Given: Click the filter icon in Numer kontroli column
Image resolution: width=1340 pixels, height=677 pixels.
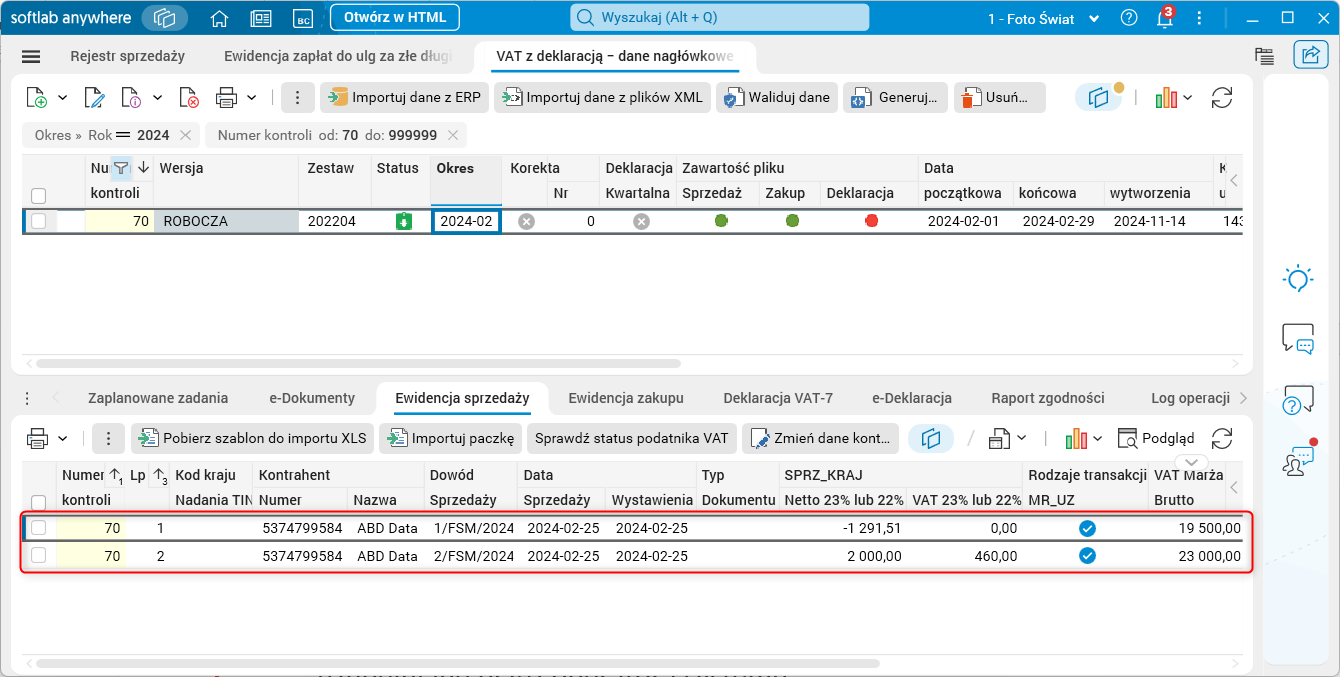Looking at the screenshot, I should (x=120, y=168).
